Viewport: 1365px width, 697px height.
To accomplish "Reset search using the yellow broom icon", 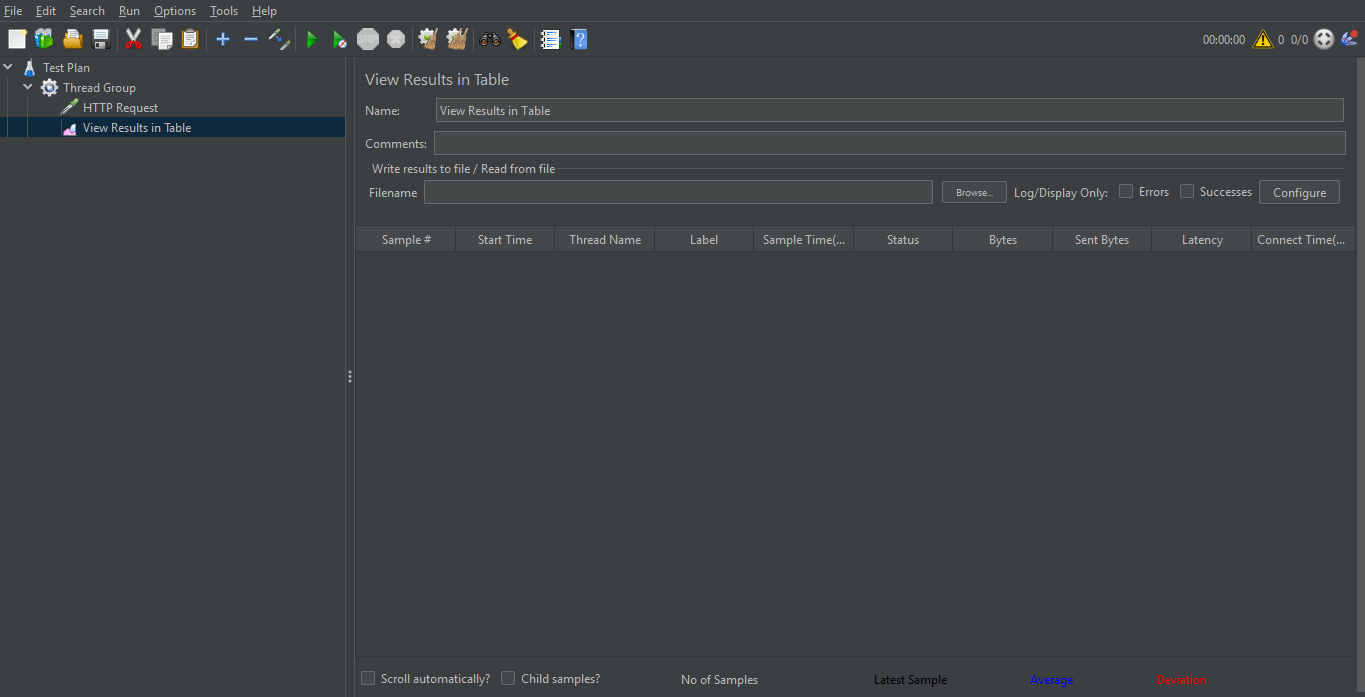I will click(x=517, y=39).
